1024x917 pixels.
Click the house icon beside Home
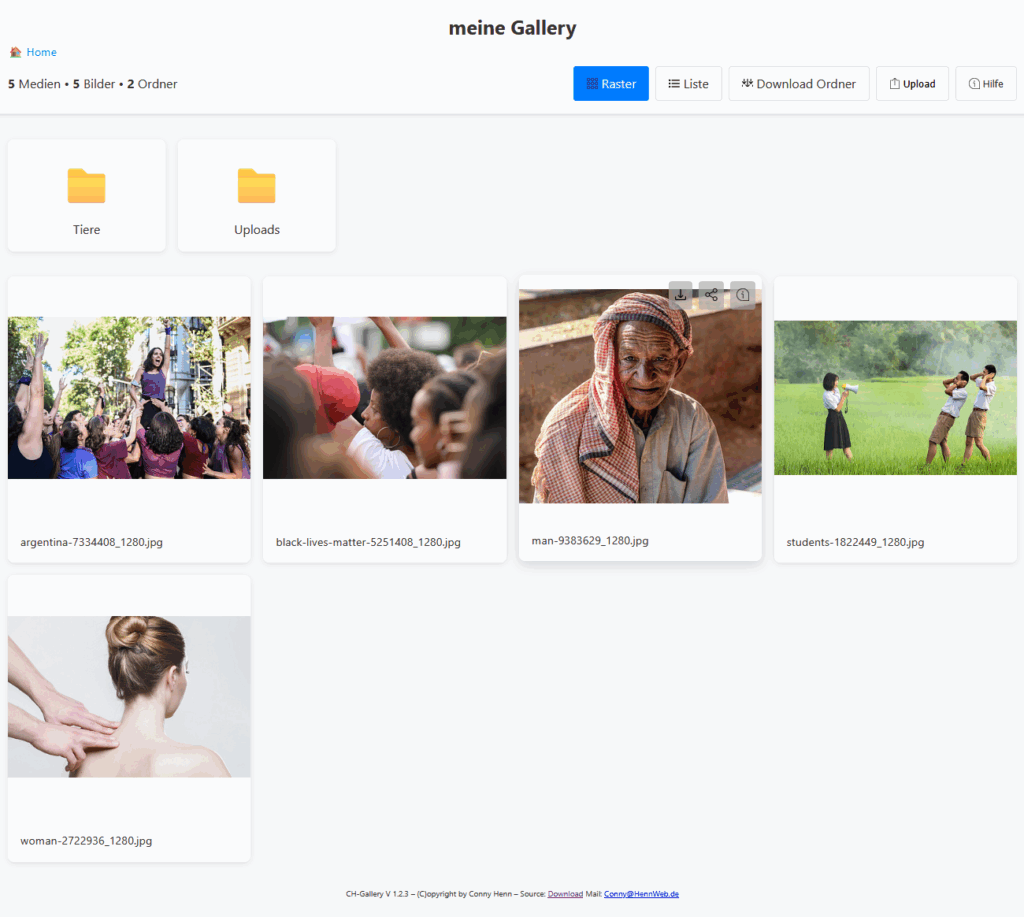click(x=15, y=52)
